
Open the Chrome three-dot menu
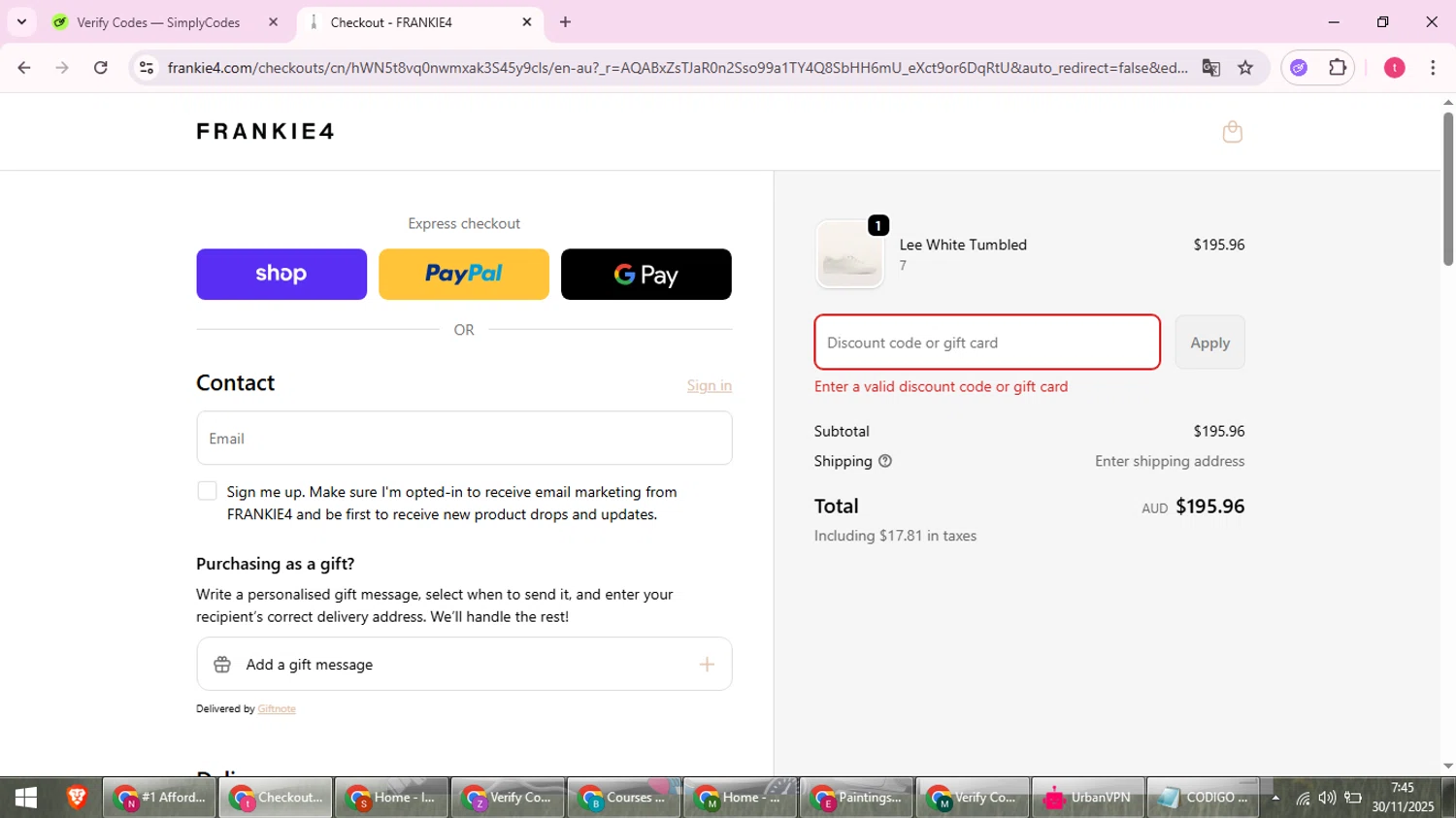(1433, 68)
